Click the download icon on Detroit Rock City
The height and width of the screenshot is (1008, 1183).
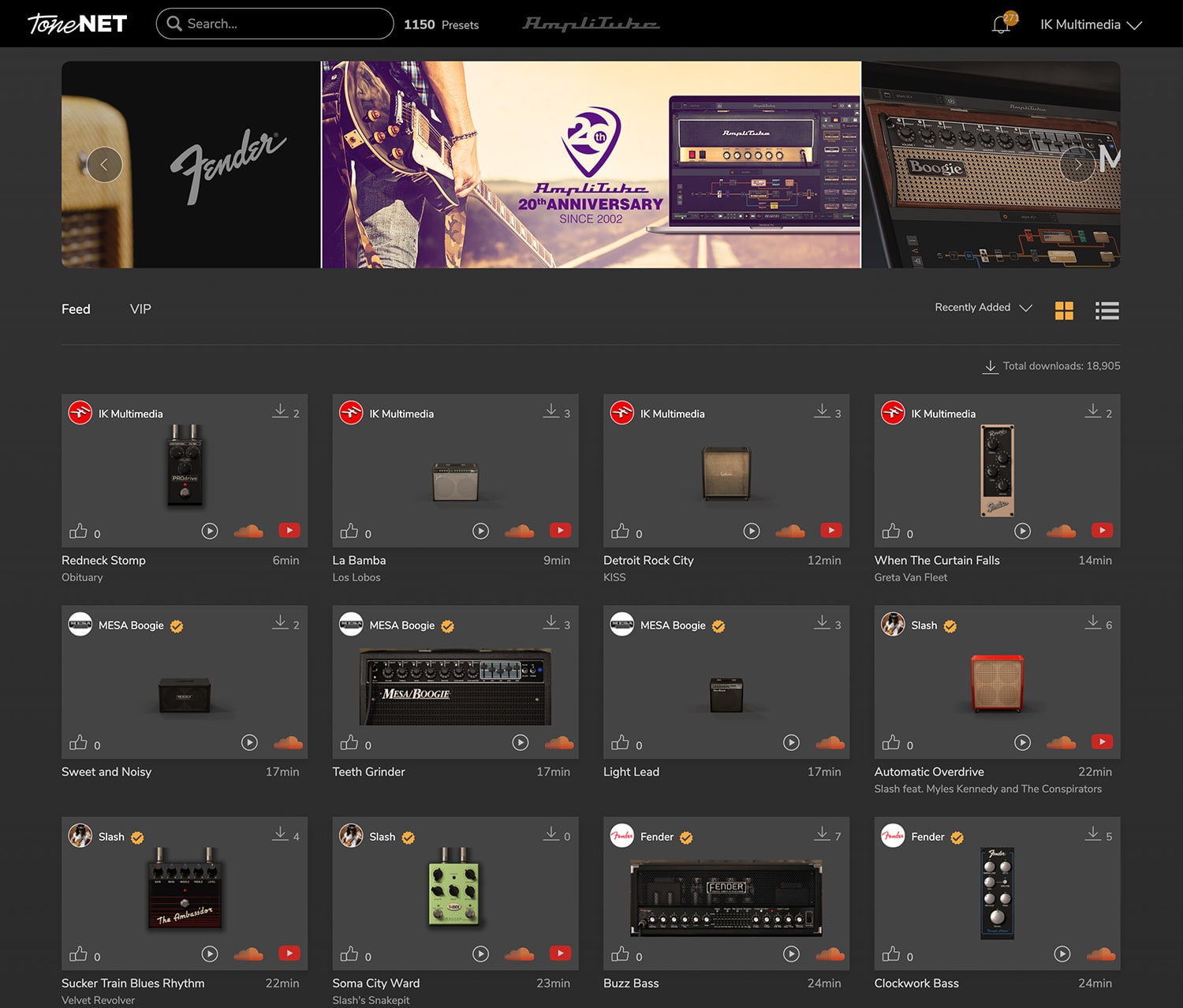[822, 411]
